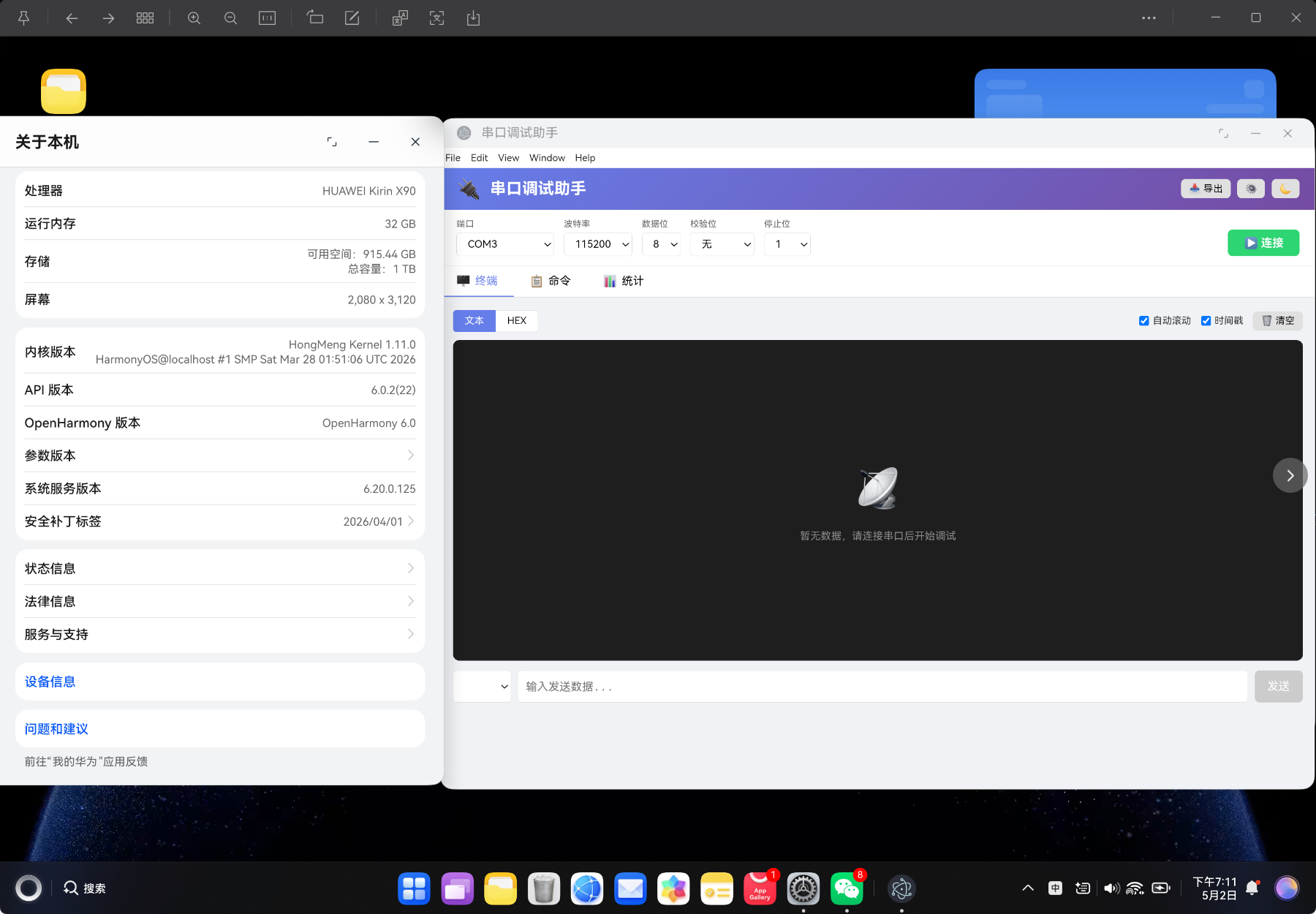Open the browser from the dock
Viewport: 1316px width, 914px height.
tap(587, 888)
